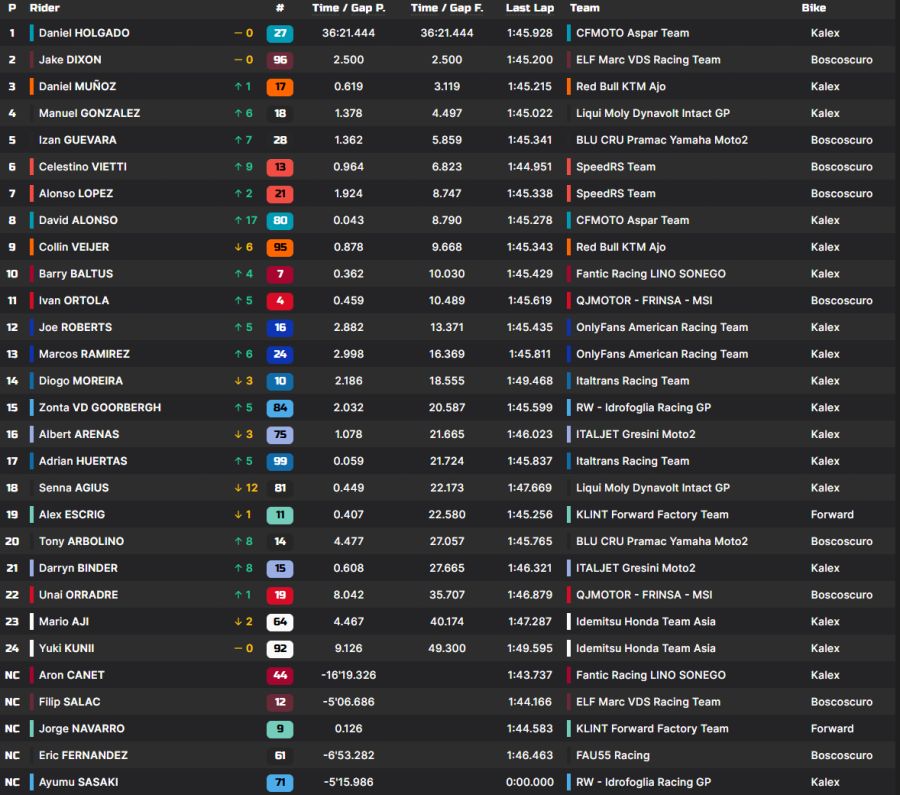The height and width of the screenshot is (795, 900).
Task: Click the Time / Gap F. column header
Action: tap(447, 8)
